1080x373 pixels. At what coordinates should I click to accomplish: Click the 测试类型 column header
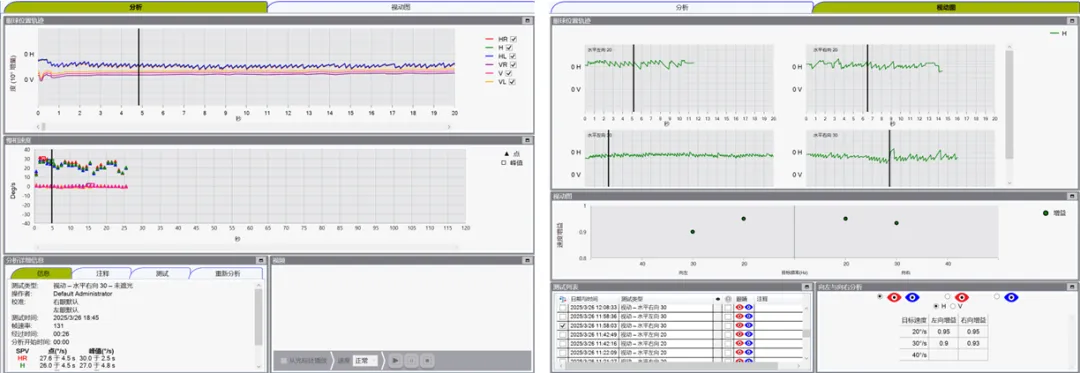click(632, 299)
